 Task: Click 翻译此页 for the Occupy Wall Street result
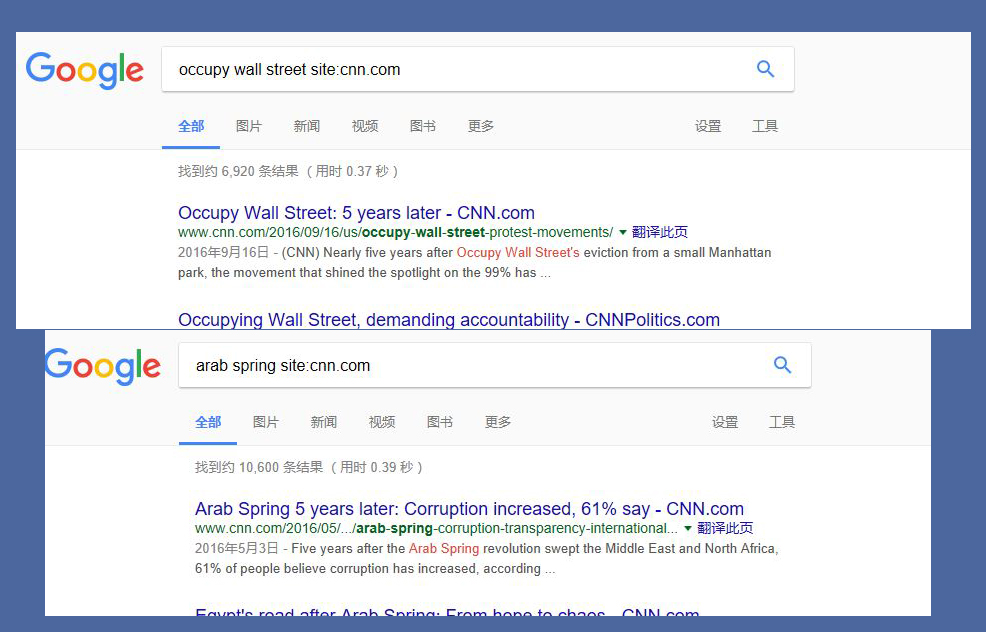(x=660, y=232)
